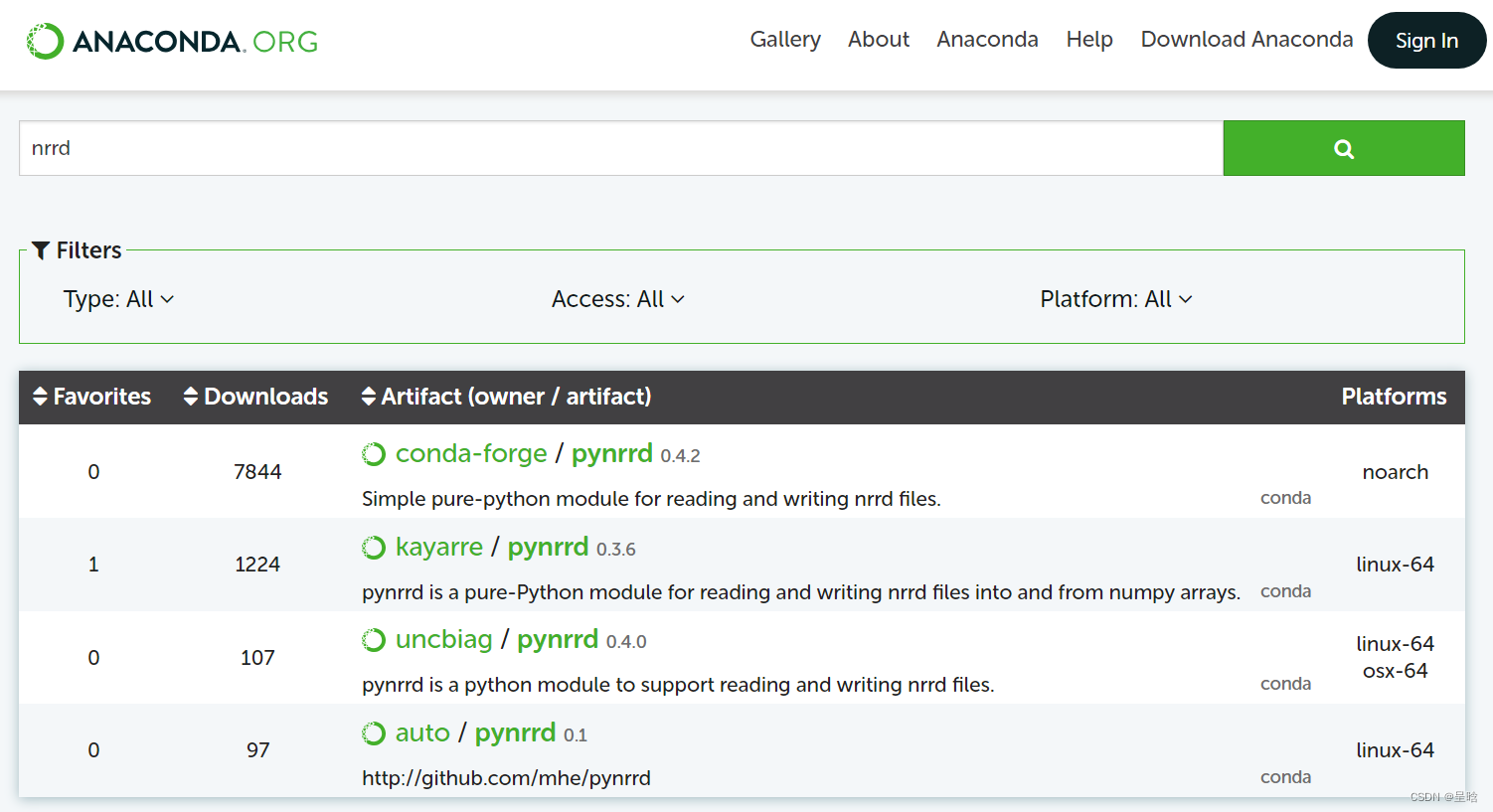This screenshot has height=812, width=1493.
Task: Open the Anaconda menu item
Action: point(987,40)
